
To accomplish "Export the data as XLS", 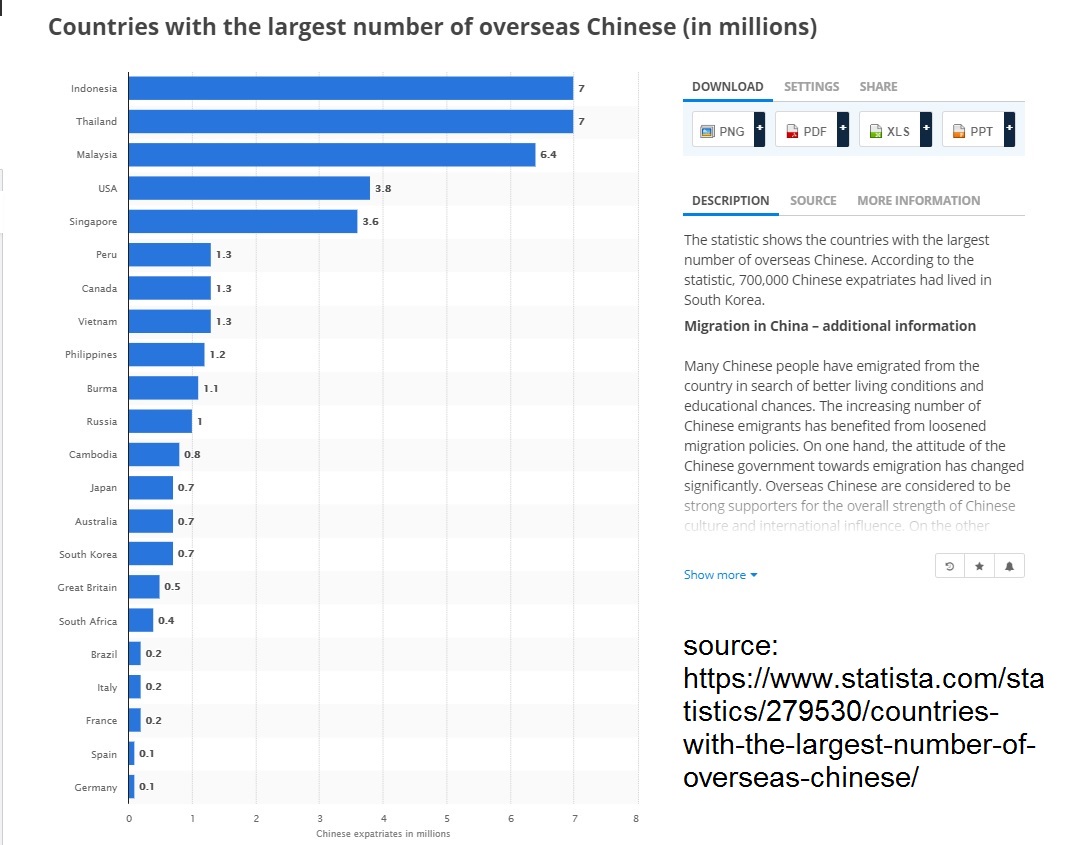I will click(x=890, y=131).
